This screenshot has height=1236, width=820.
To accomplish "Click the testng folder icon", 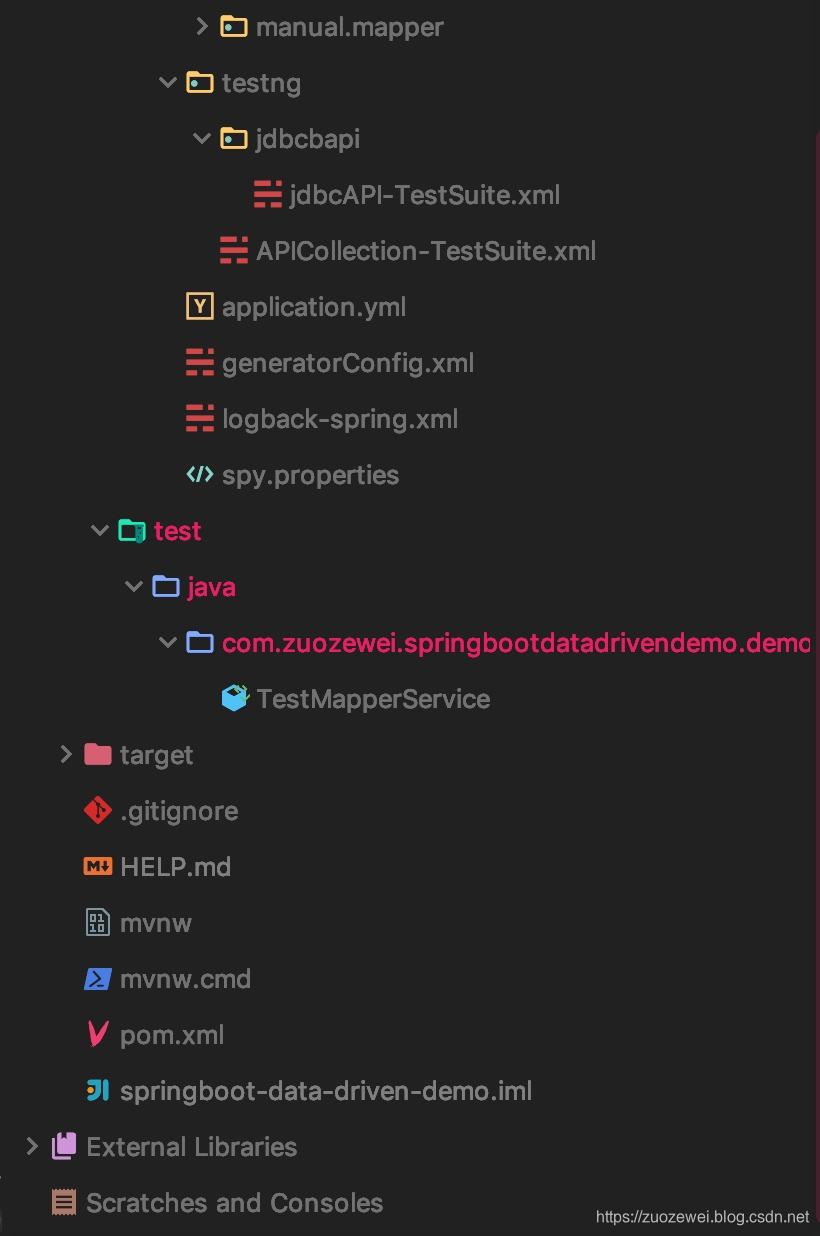I will [199, 83].
